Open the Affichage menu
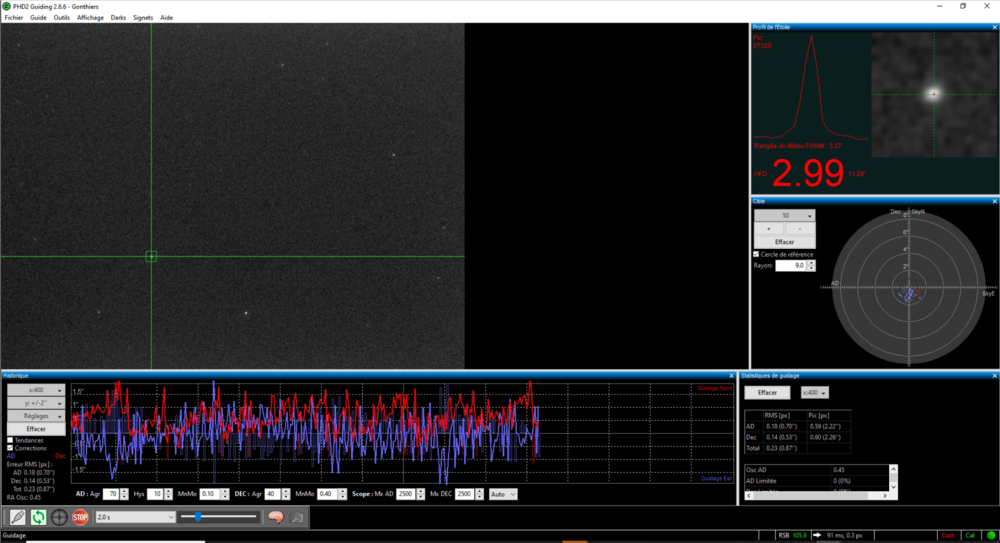This screenshot has height=543, width=1000. [x=90, y=18]
